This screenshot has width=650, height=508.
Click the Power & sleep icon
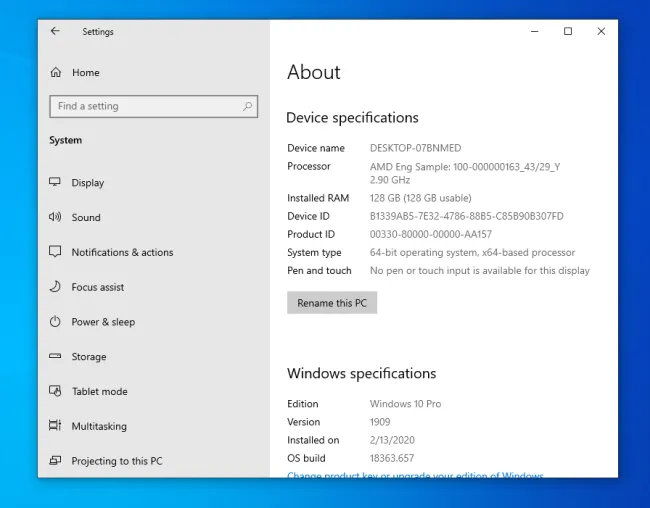point(56,322)
